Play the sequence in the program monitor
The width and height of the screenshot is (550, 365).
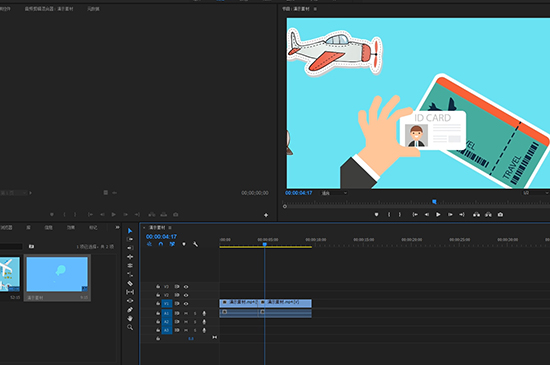click(438, 214)
